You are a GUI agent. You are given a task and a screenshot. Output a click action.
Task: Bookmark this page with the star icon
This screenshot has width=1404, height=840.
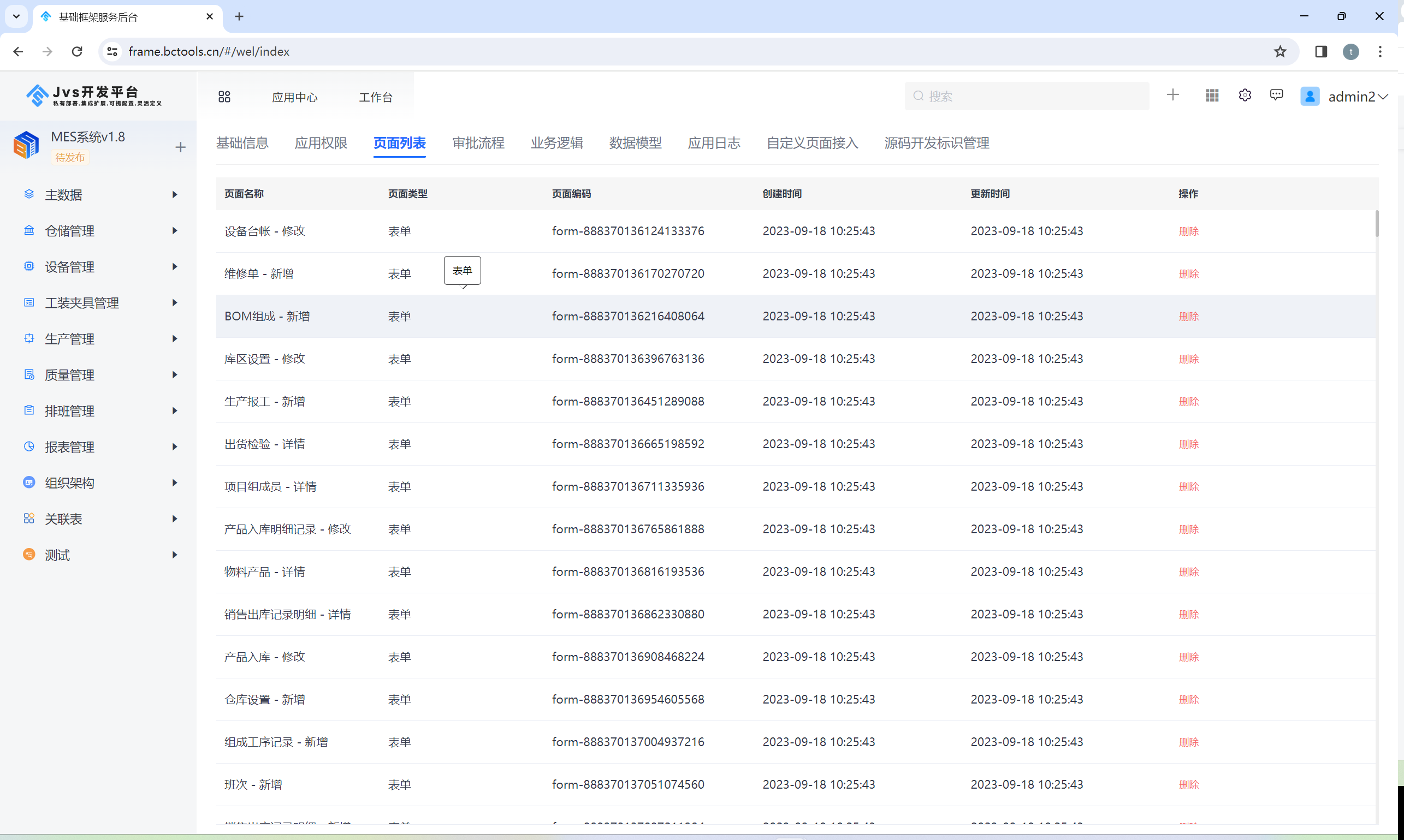pos(1280,51)
